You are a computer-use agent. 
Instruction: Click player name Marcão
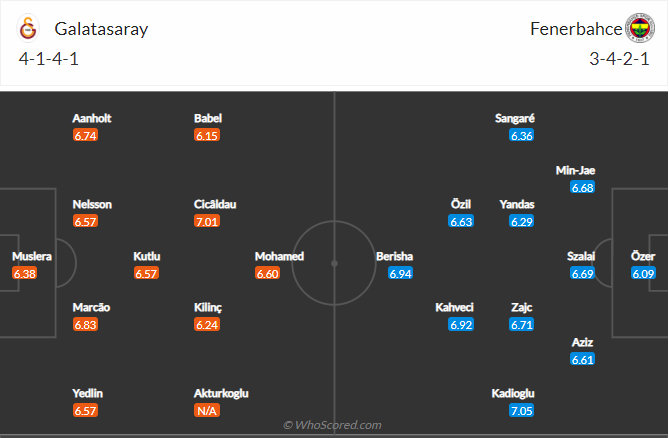click(x=91, y=307)
